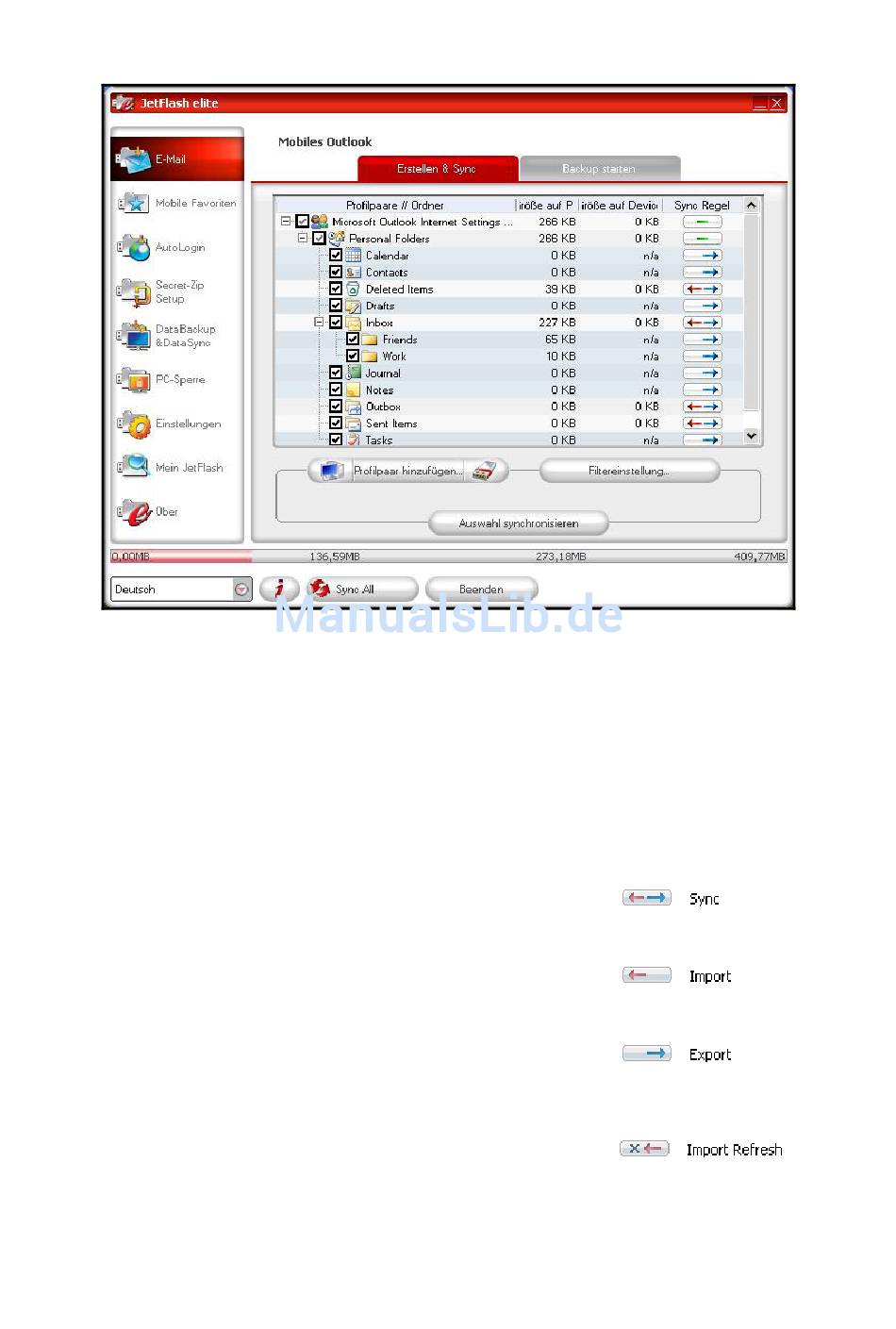Click the Beenden button
Image resolution: width=896 pixels, height=1329 pixels.
coord(481,590)
